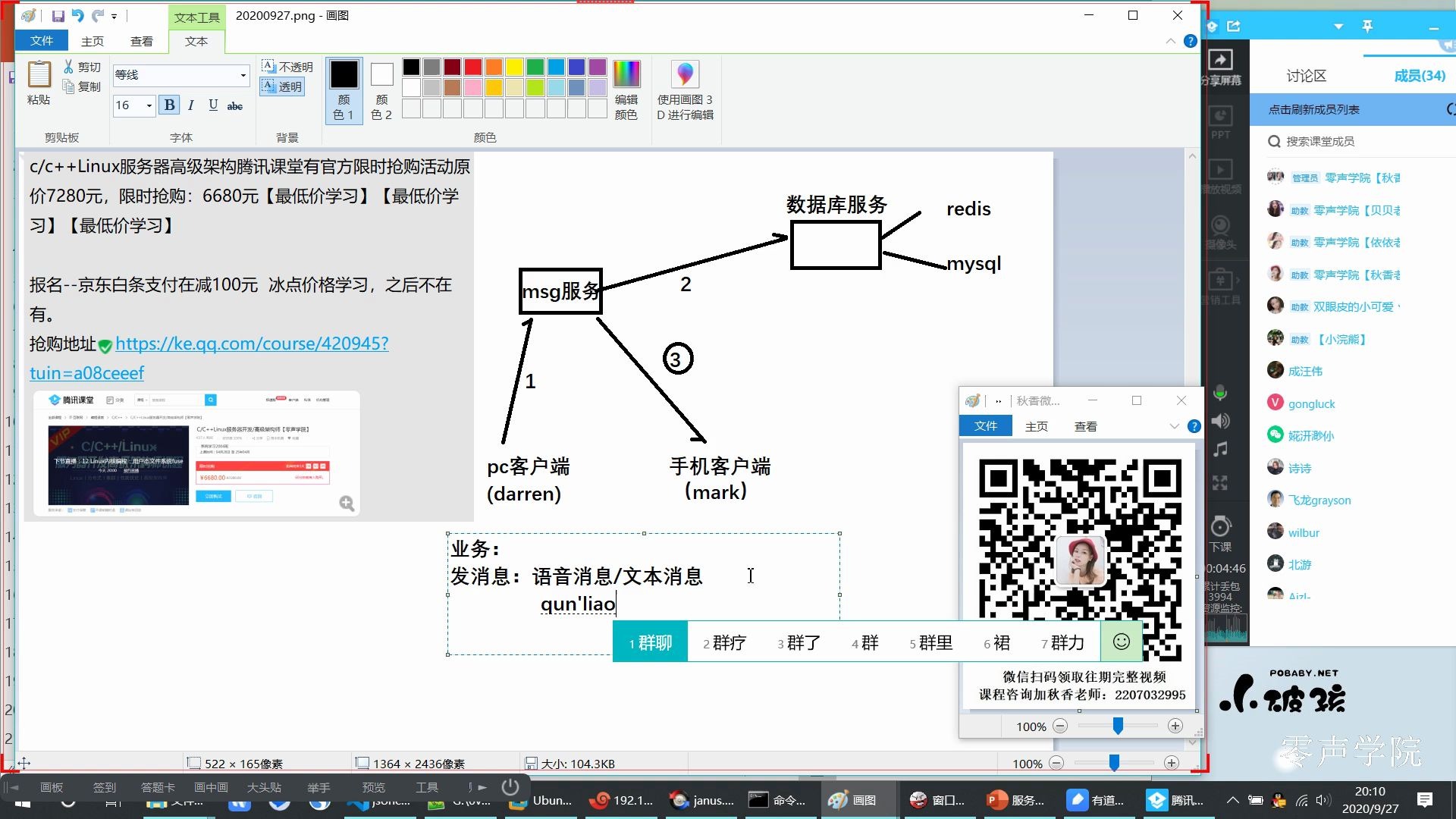Open the ke.qq.com course link
The image size is (1456, 819).
click(252, 344)
